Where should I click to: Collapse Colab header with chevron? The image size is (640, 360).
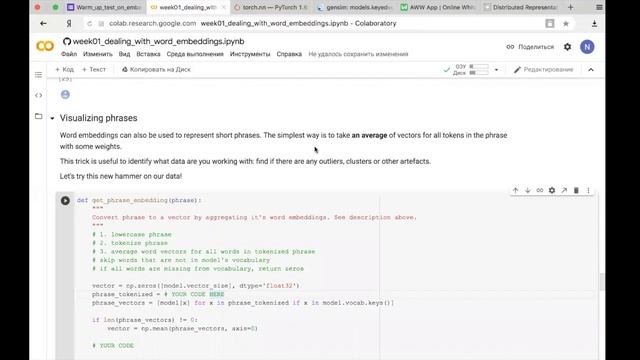coord(591,70)
